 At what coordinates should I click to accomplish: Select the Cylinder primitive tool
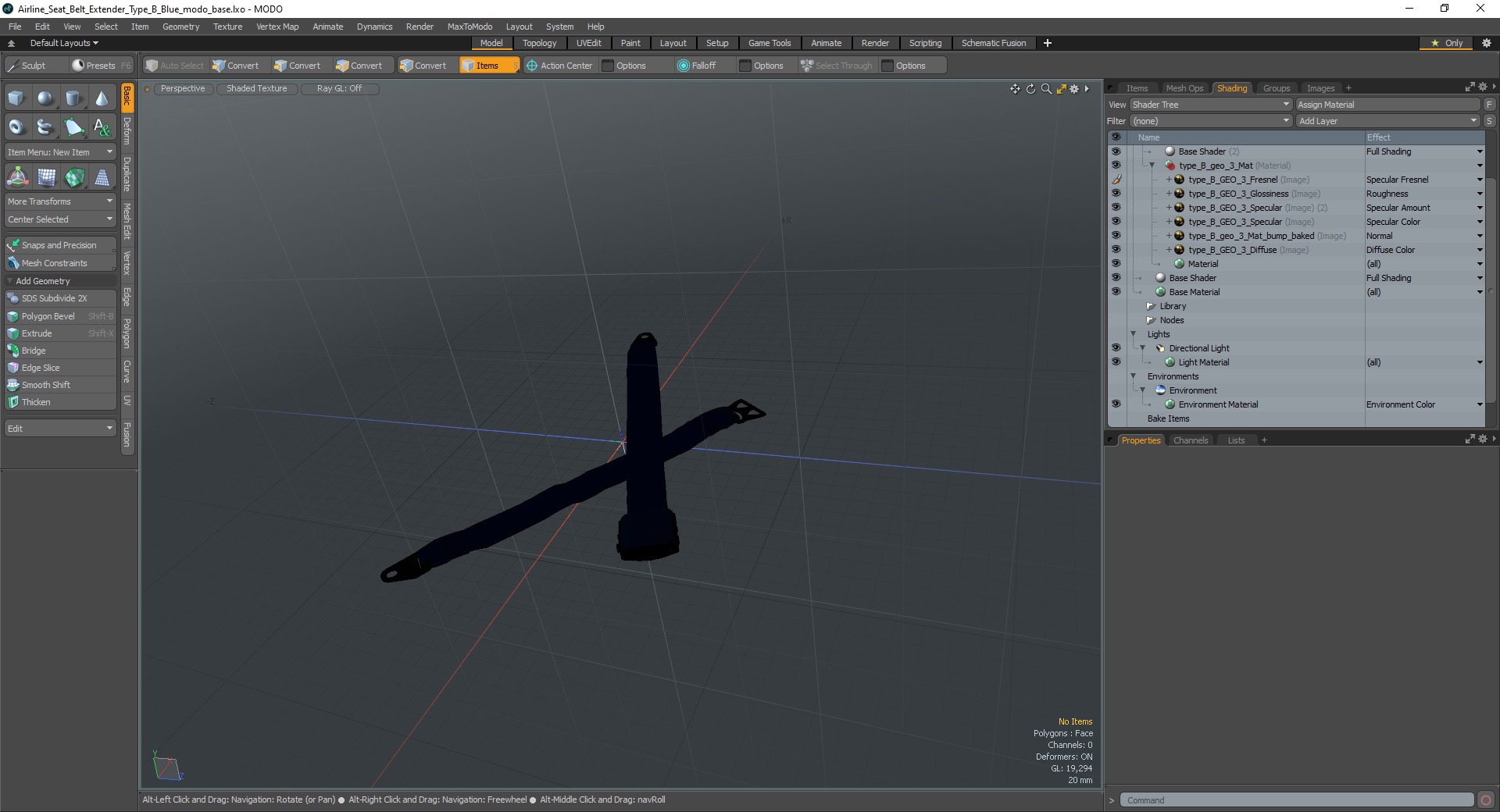click(73, 98)
